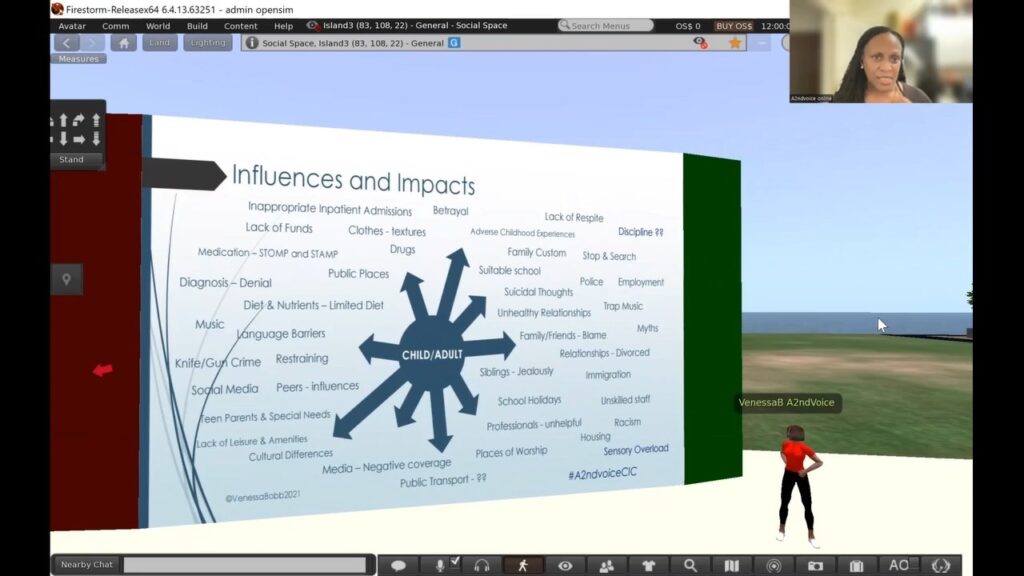Open voice settings headphones icon

tap(482, 566)
